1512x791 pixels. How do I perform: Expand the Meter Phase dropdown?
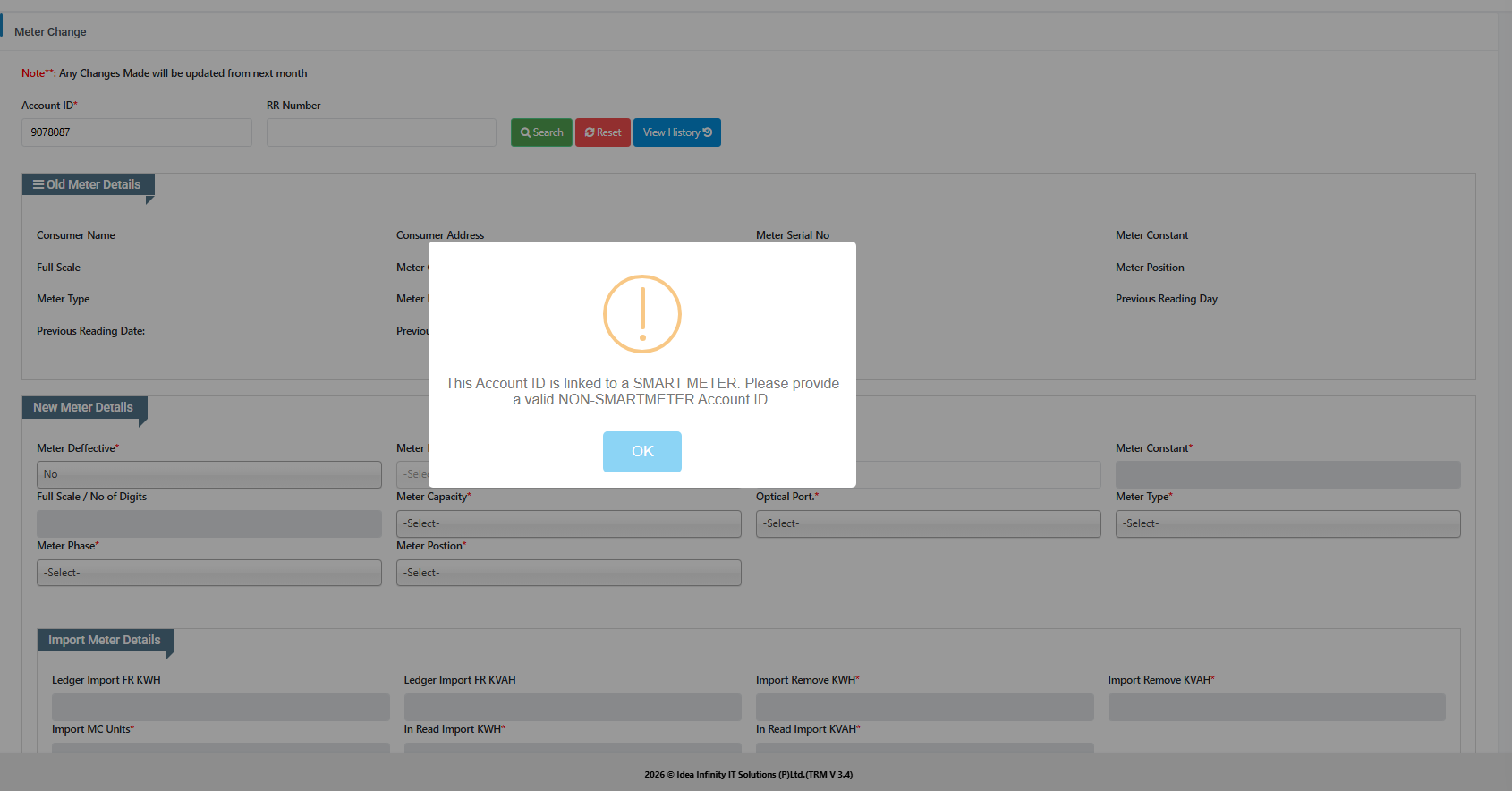209,573
